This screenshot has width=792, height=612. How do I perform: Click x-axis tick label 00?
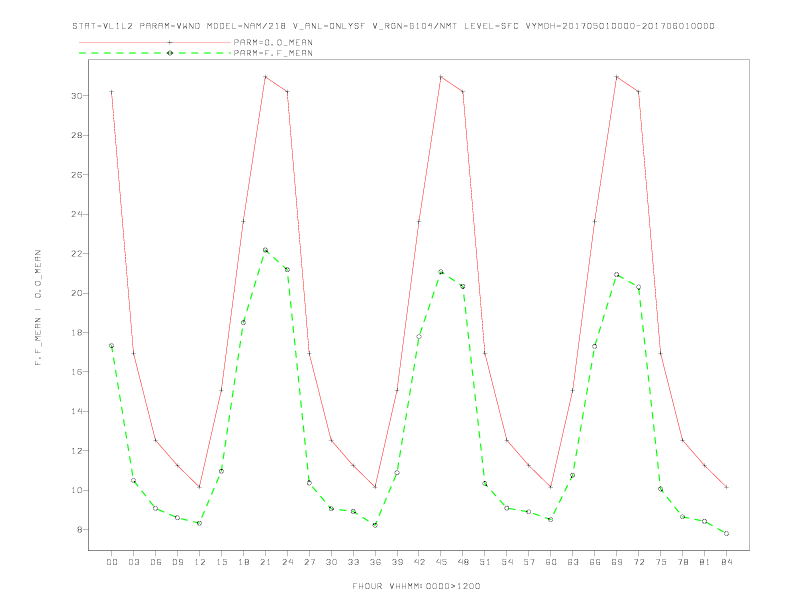click(112, 562)
